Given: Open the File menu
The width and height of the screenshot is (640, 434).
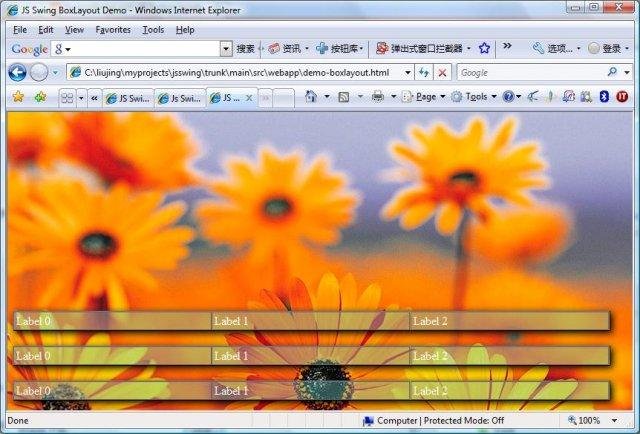Looking at the screenshot, I should 20,30.
